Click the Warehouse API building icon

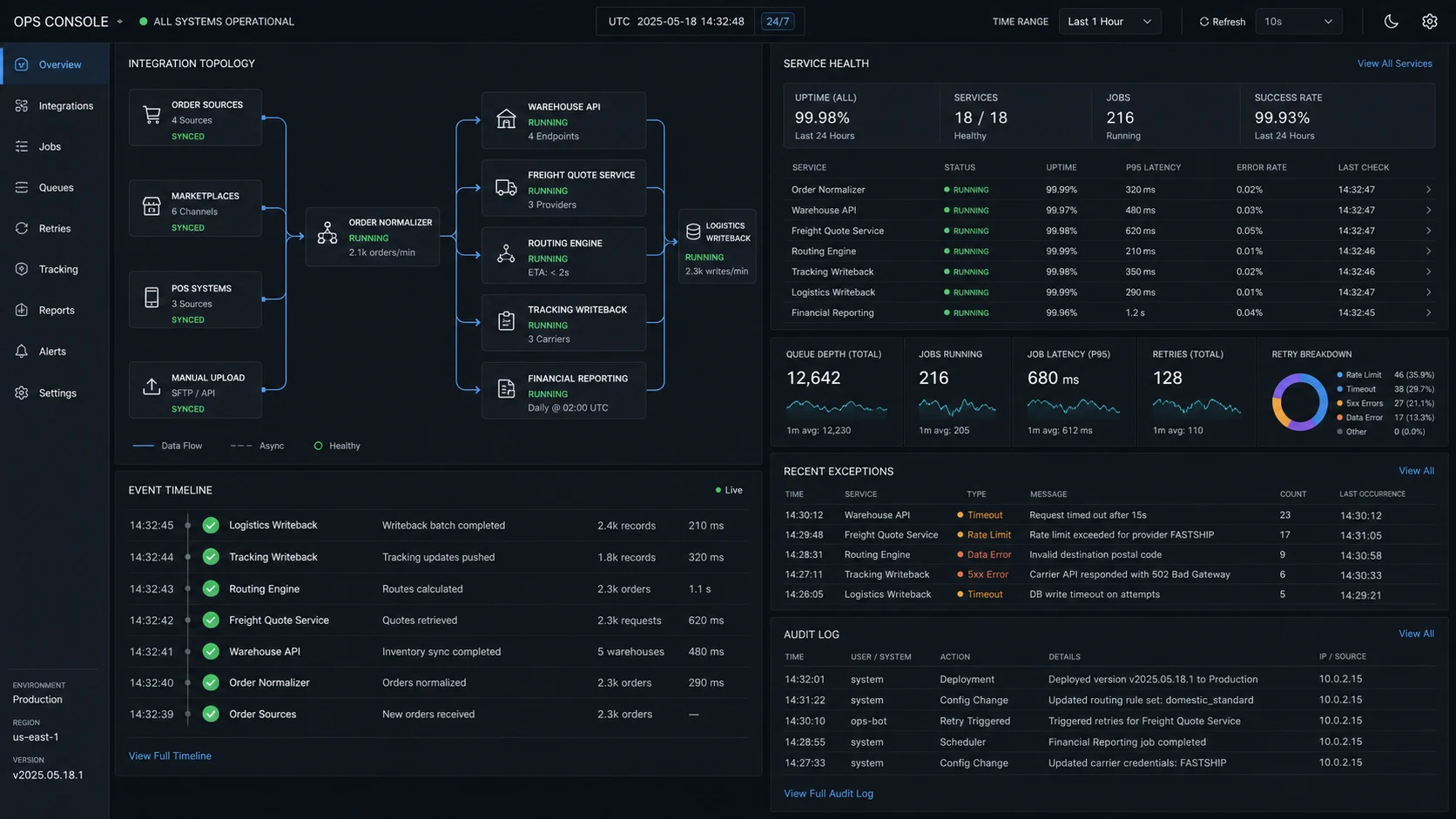[506, 119]
